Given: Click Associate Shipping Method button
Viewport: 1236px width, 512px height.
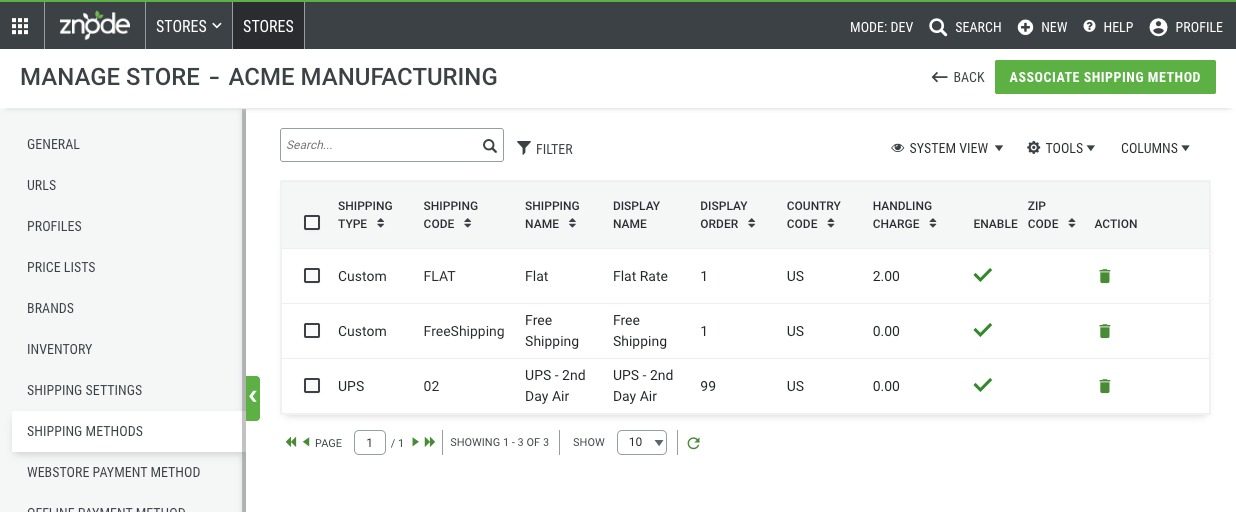Looking at the screenshot, I should [x=1105, y=77].
